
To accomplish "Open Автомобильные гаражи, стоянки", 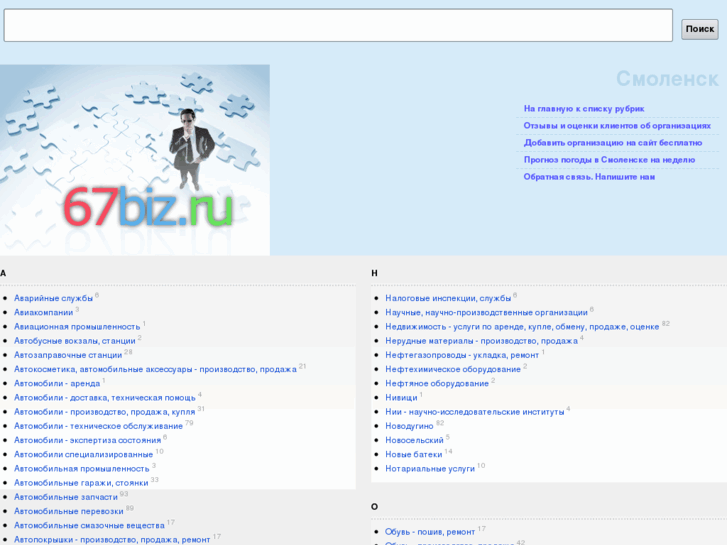I will pyautogui.click(x=81, y=483).
